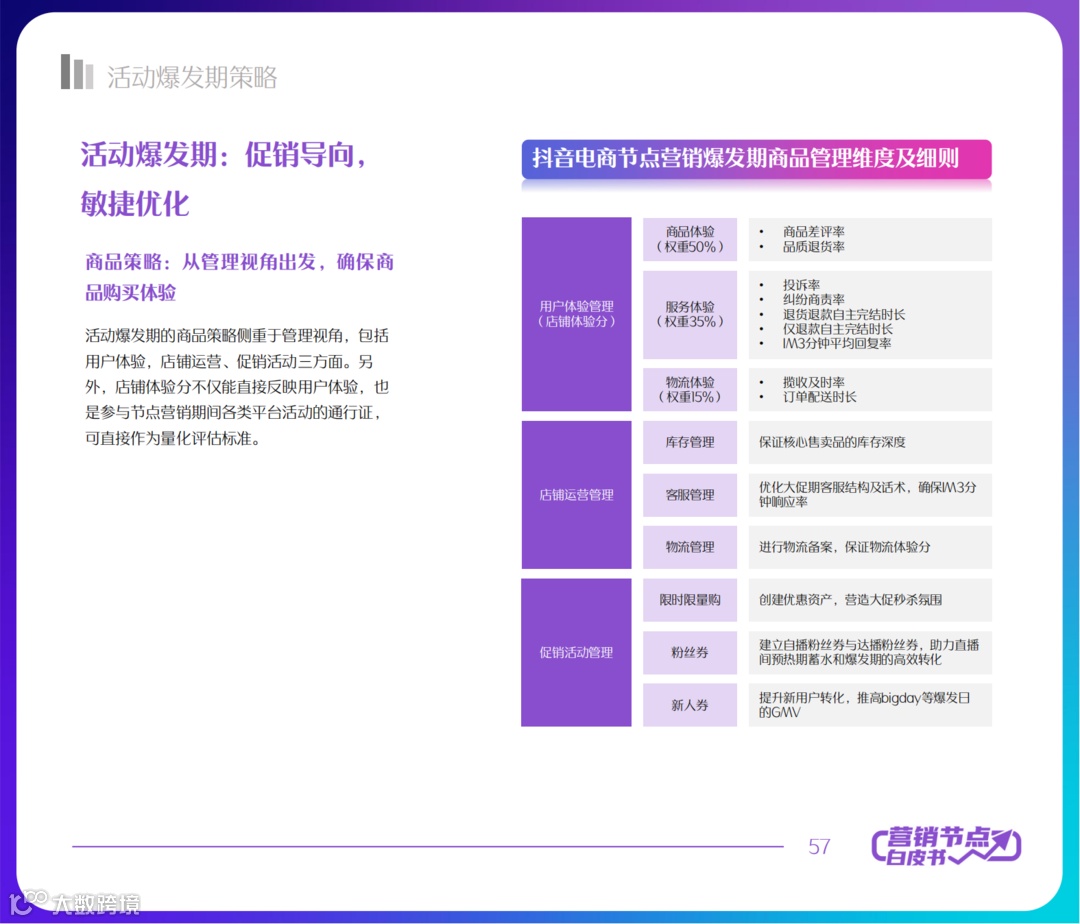Viewport: 1080px width, 924px height.
Task: Click paragraph line starting 是参与节点营销期间
Action: [233, 412]
